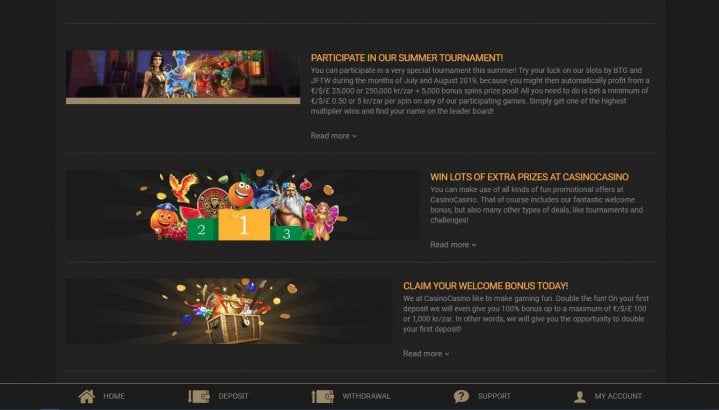Click the treasure chest bonus banner
This screenshot has width=719, height=410.
[x=230, y=311]
